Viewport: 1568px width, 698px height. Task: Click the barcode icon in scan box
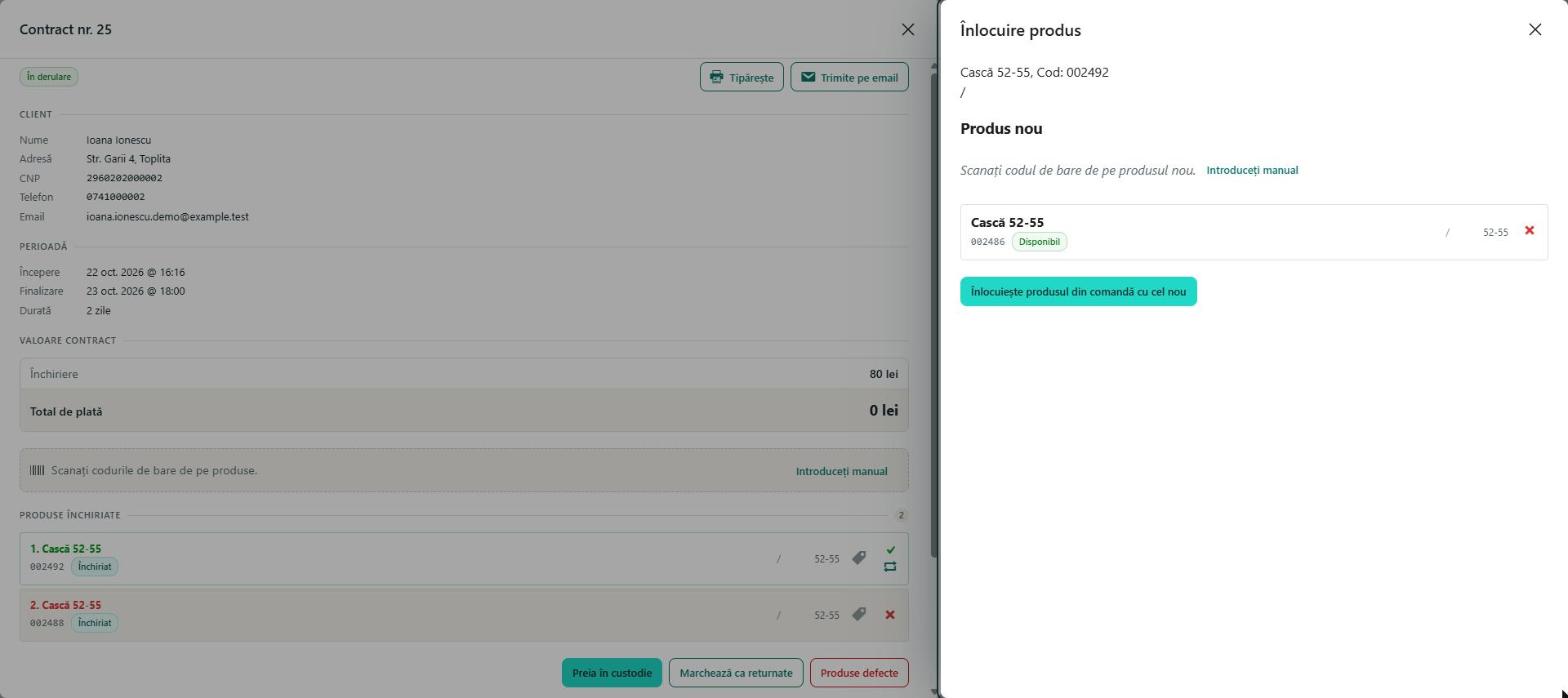(x=37, y=470)
